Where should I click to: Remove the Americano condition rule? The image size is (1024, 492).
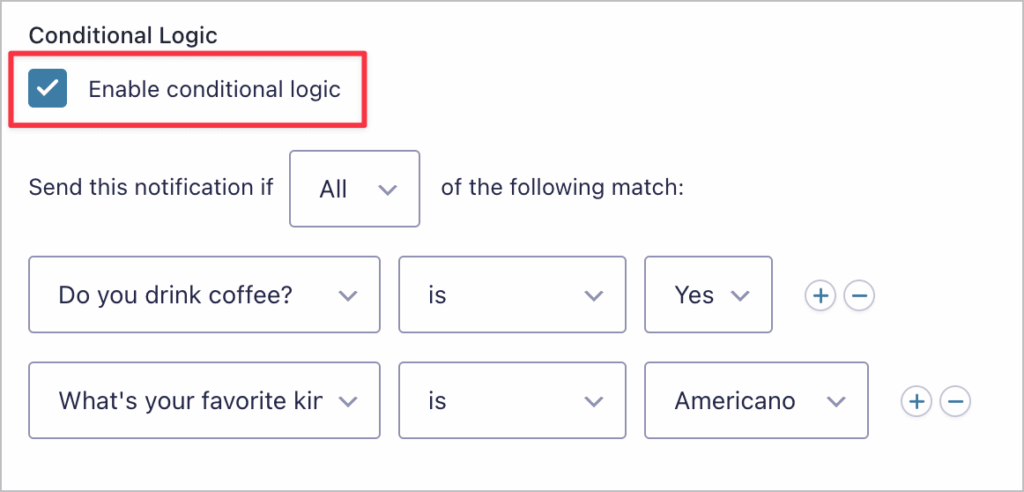tap(956, 402)
